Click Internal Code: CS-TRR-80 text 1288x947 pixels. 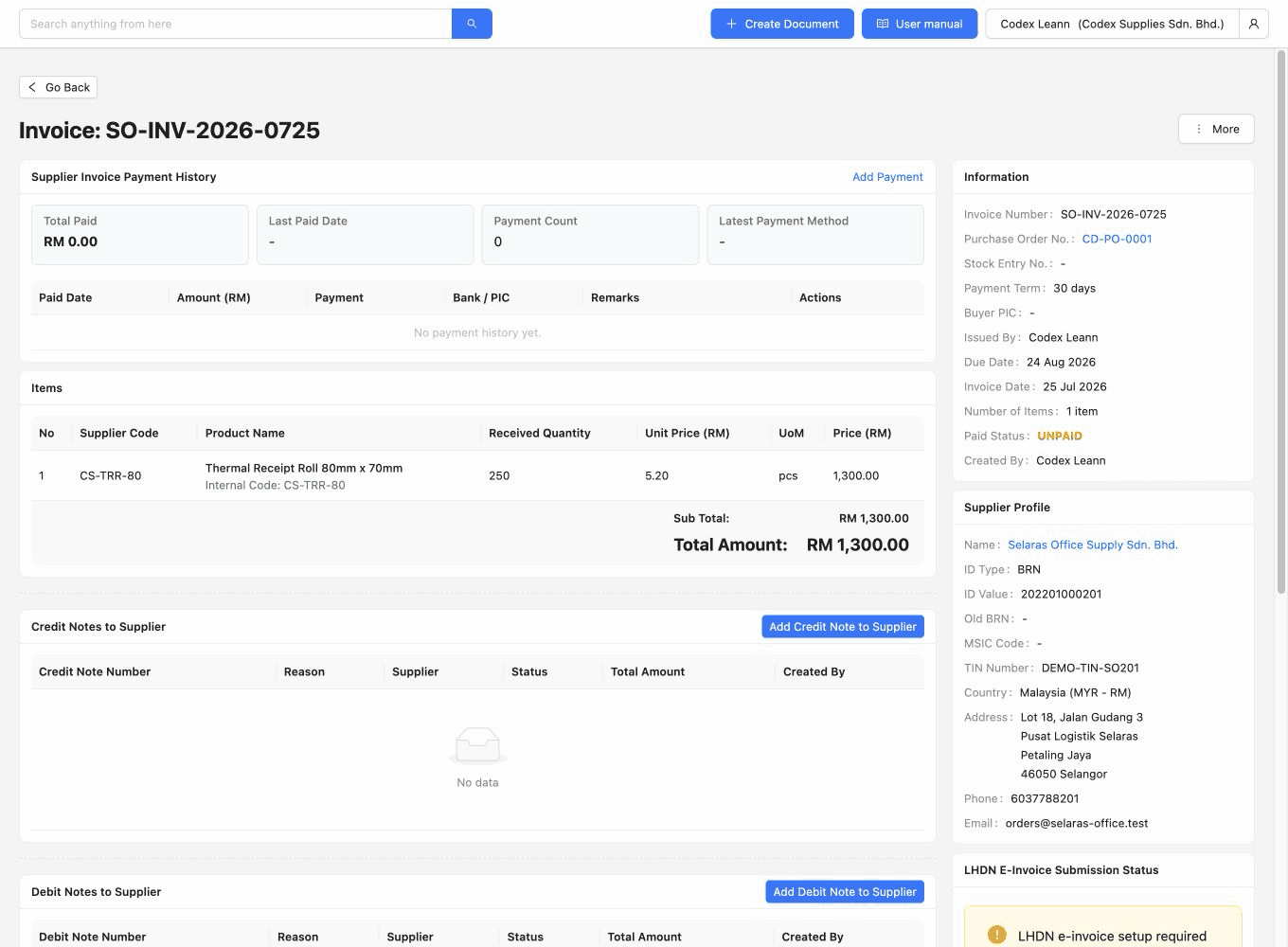(276, 485)
